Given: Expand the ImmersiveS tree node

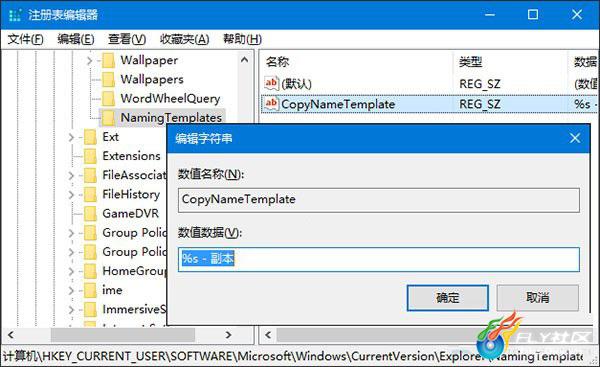Looking at the screenshot, I should pos(71,309).
